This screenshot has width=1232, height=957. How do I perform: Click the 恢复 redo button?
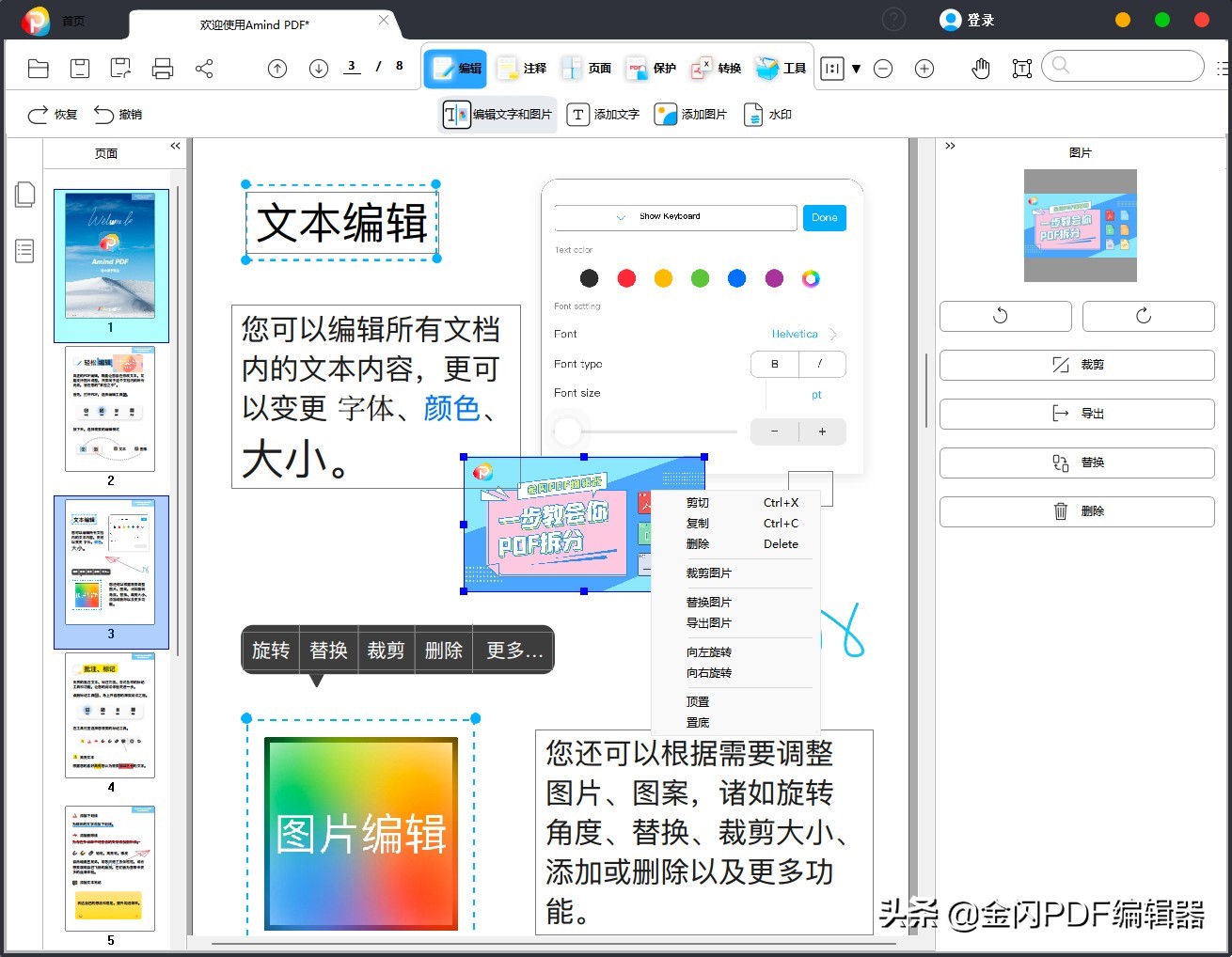click(x=53, y=114)
